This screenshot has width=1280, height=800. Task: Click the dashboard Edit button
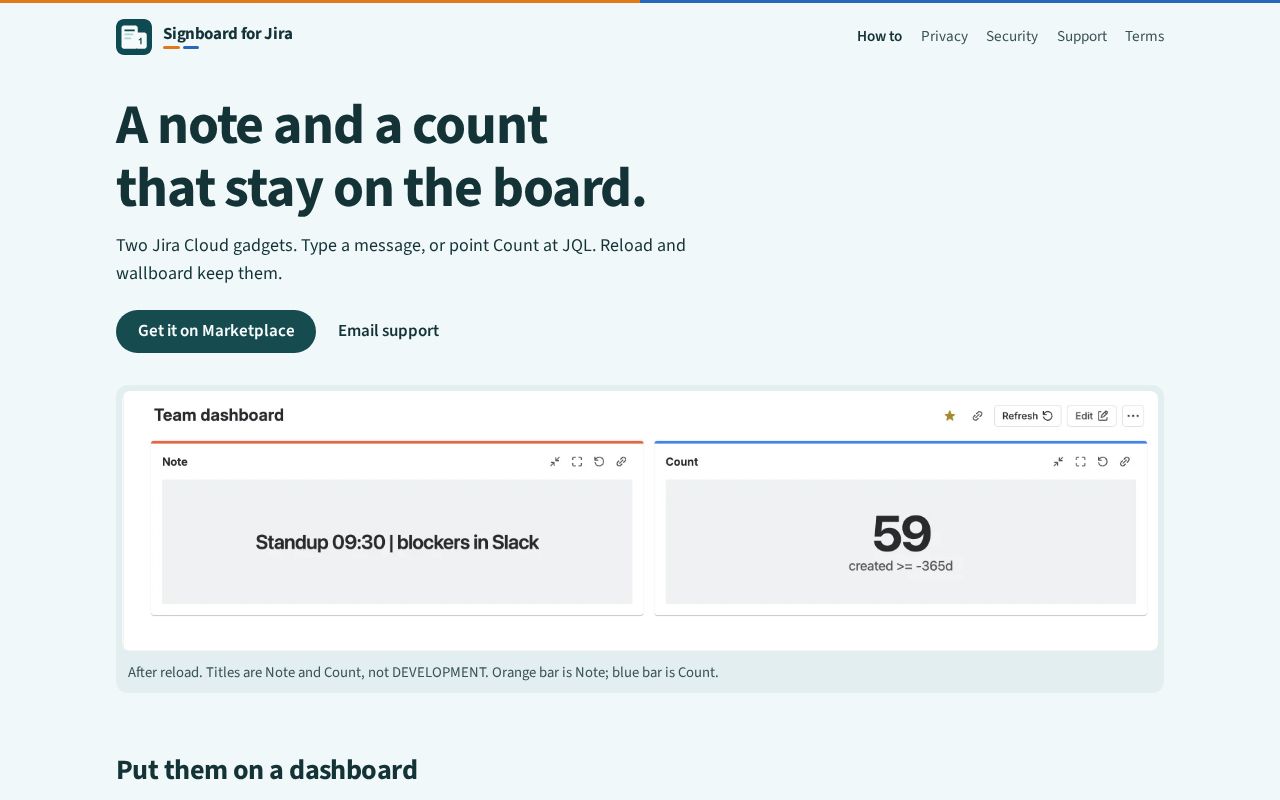[1091, 416]
